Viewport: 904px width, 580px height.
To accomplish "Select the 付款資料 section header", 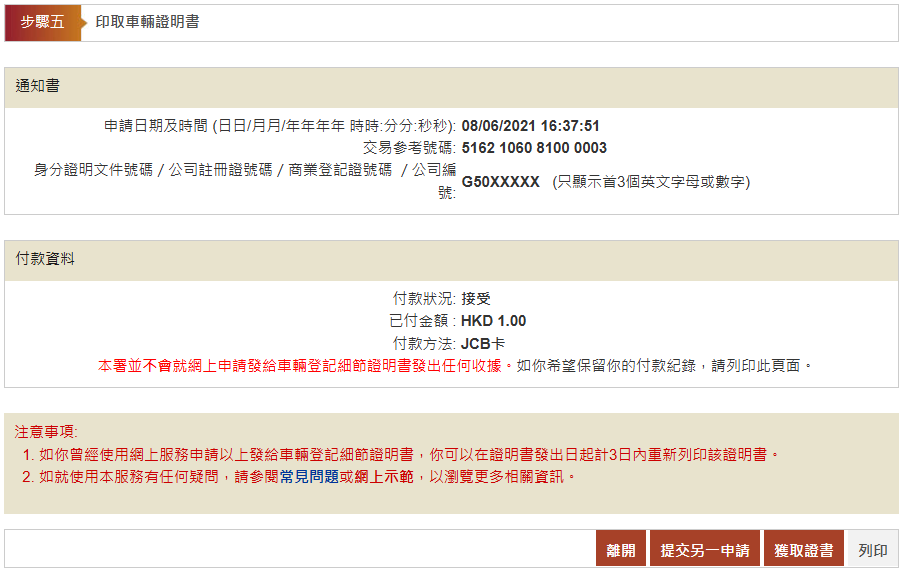I will pyautogui.click(x=45, y=259).
